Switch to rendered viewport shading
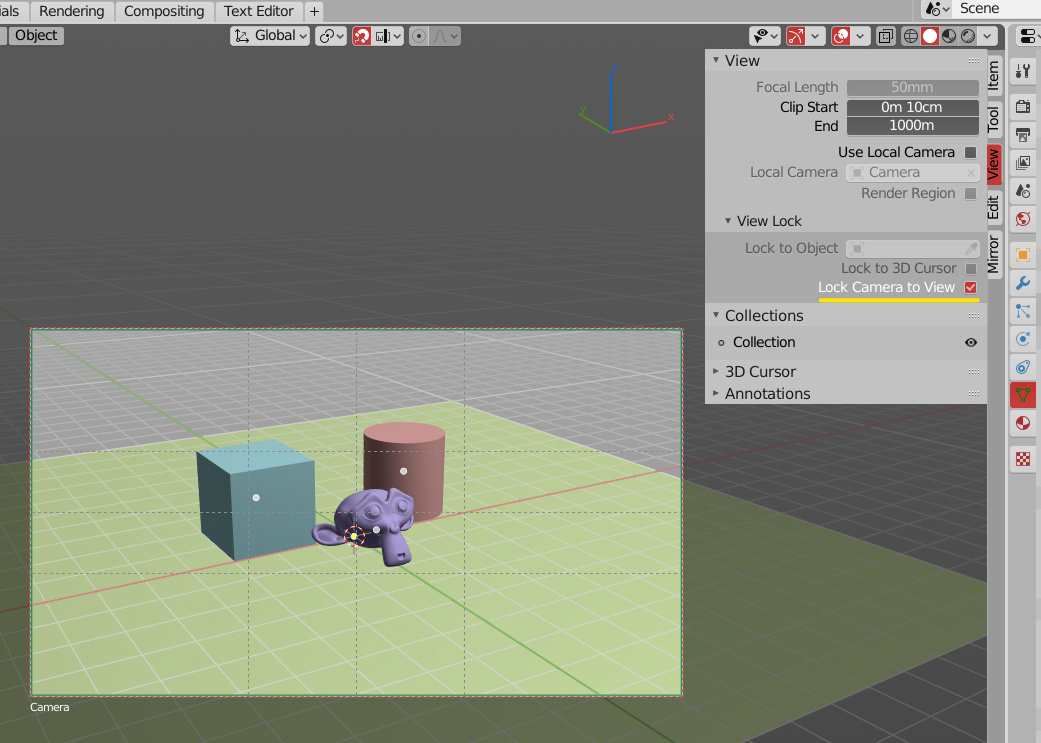The width and height of the screenshot is (1041, 743). coord(969,36)
